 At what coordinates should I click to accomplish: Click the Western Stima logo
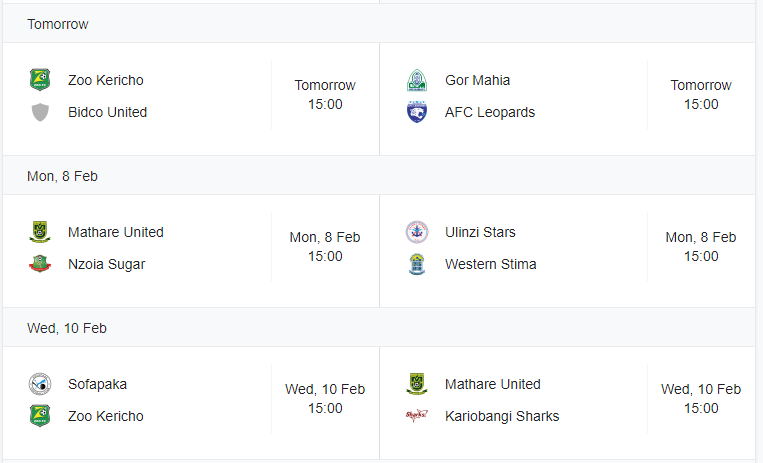click(x=417, y=264)
